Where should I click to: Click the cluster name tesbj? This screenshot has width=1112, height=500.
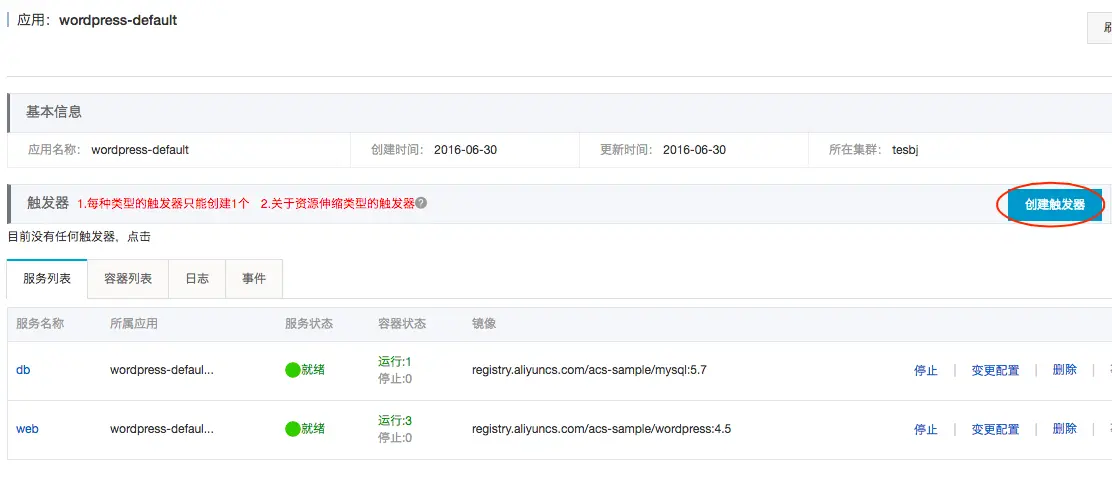(x=905, y=150)
